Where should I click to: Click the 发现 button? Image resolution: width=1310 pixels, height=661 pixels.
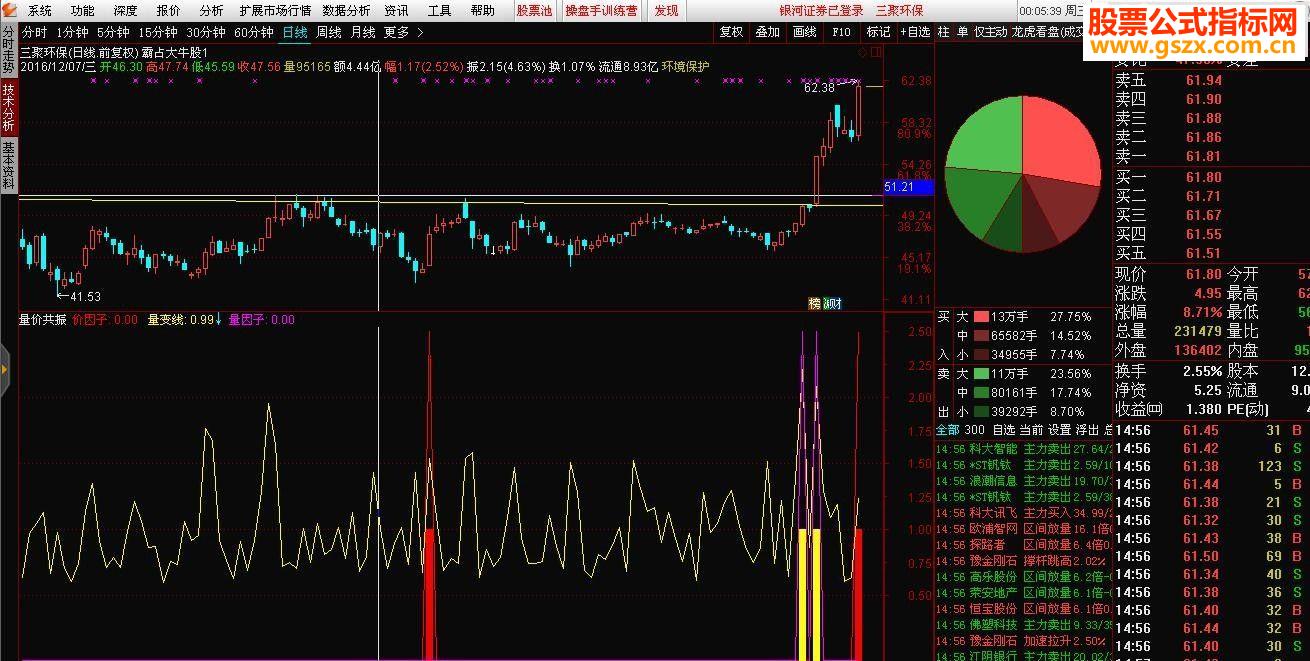point(666,11)
